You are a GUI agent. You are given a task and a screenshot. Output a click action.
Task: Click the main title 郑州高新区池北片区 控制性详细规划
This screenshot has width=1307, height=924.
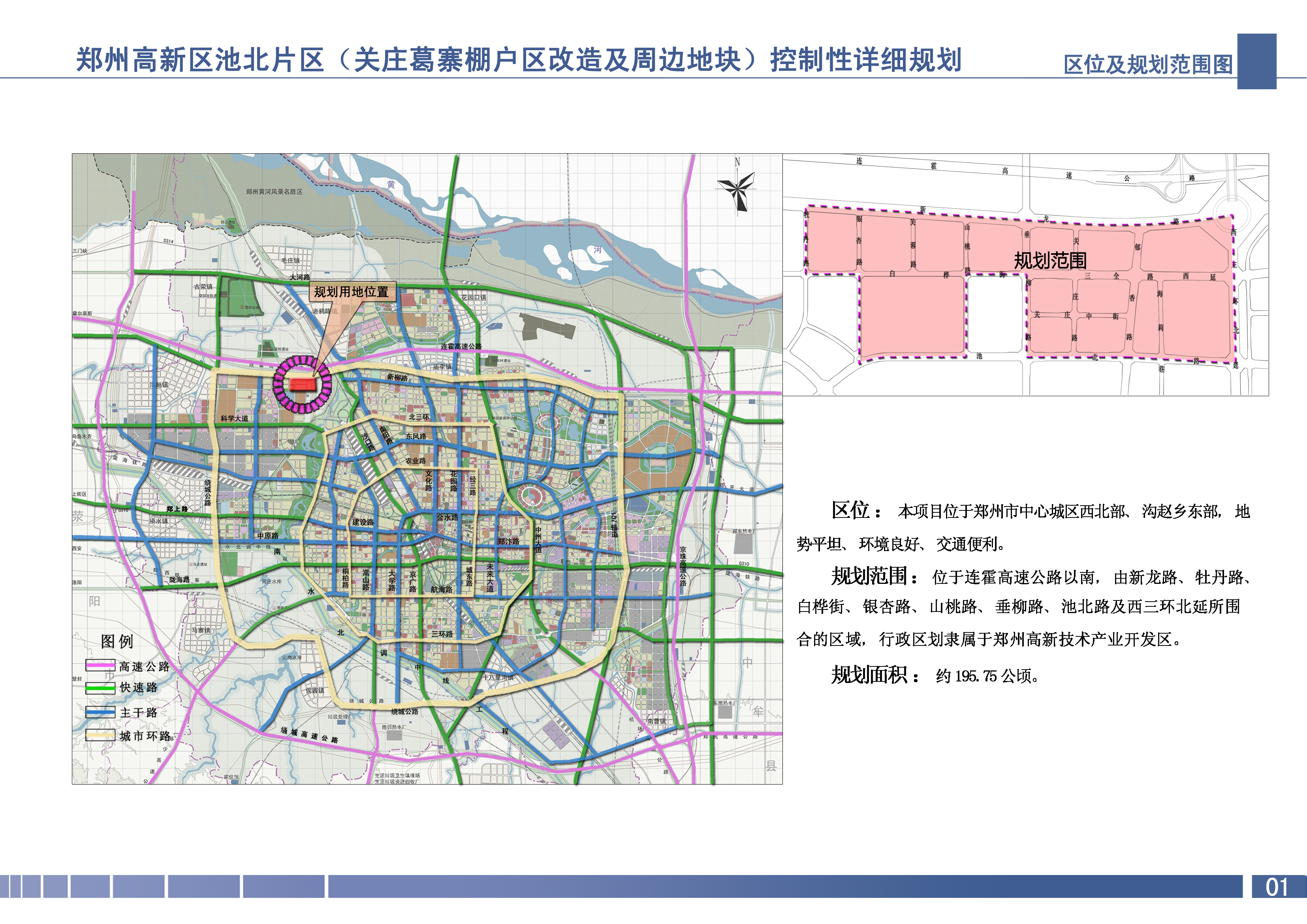click(519, 60)
